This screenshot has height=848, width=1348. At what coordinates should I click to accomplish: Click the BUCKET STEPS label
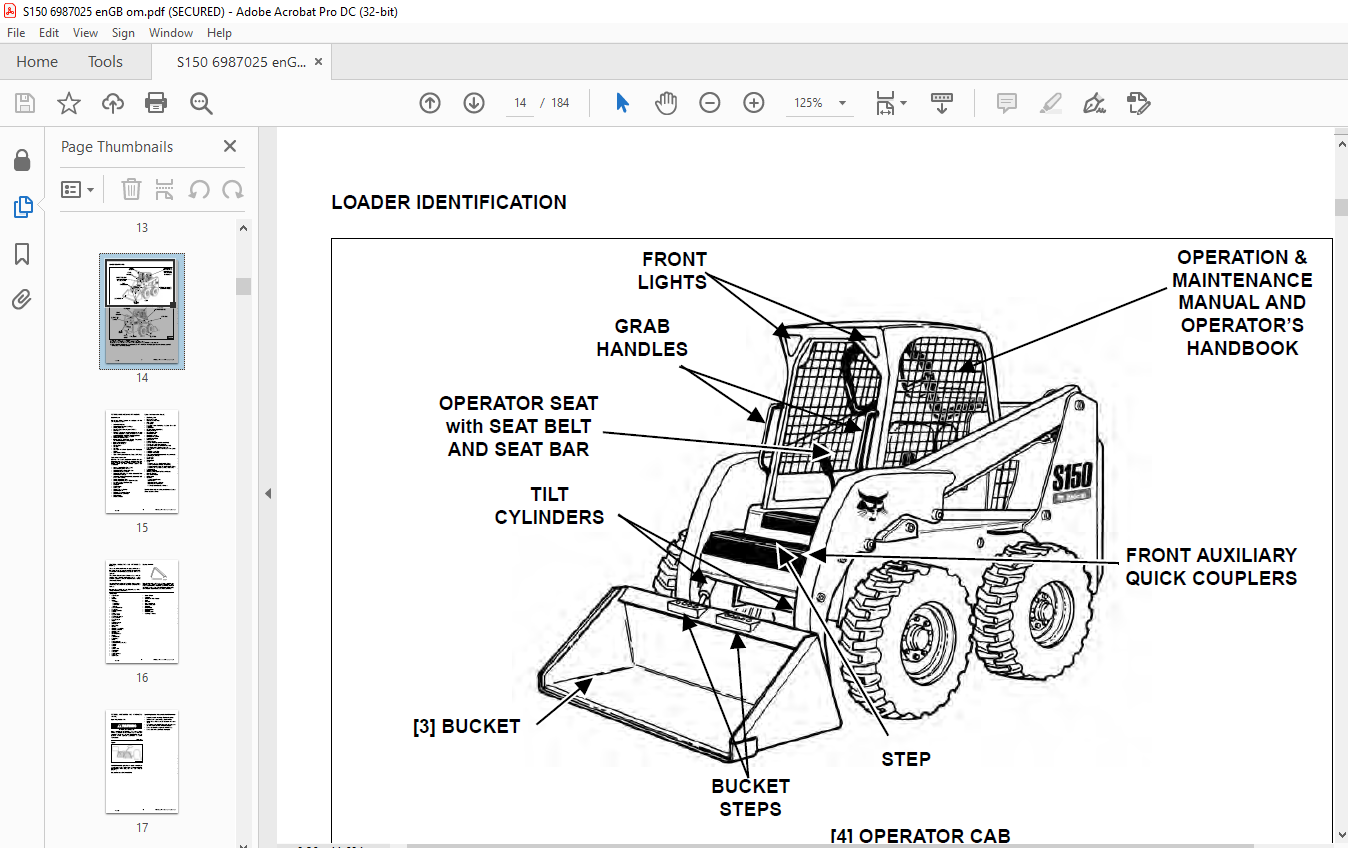coord(750,798)
